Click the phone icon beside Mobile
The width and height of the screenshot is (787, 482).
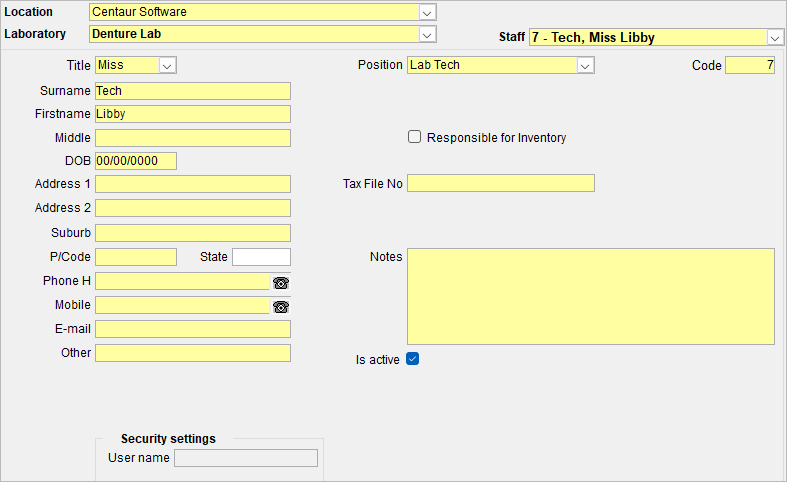(x=281, y=307)
